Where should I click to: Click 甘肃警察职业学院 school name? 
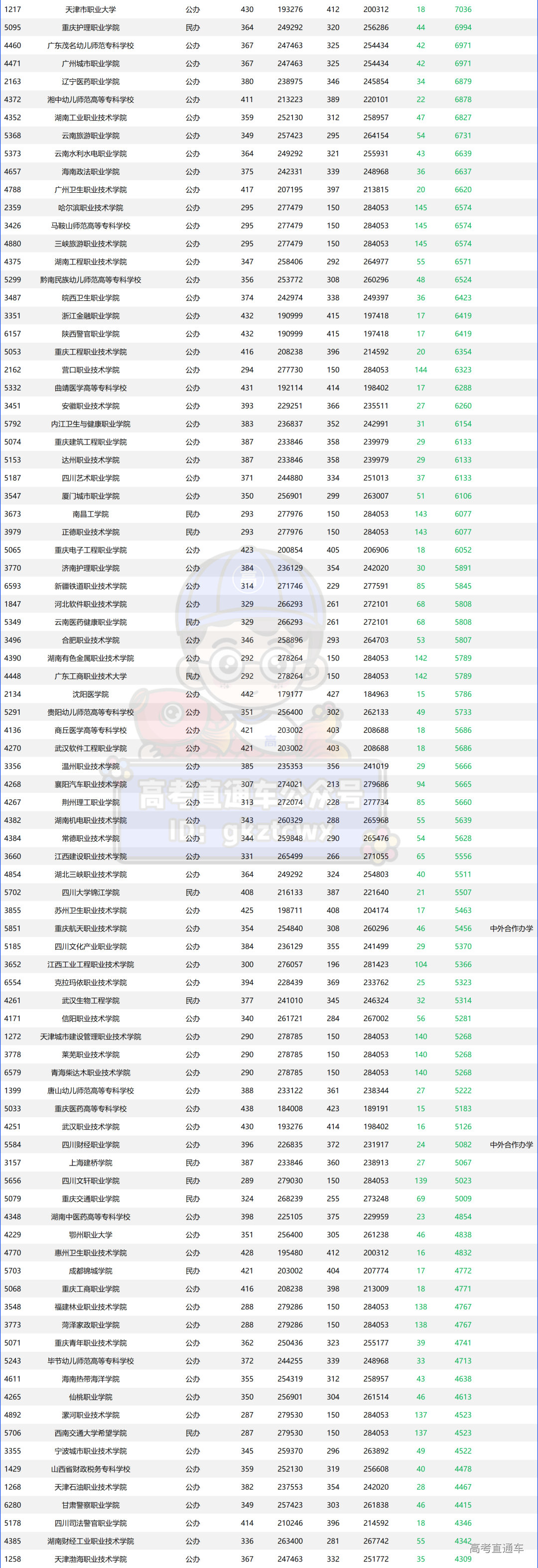coord(90,1505)
